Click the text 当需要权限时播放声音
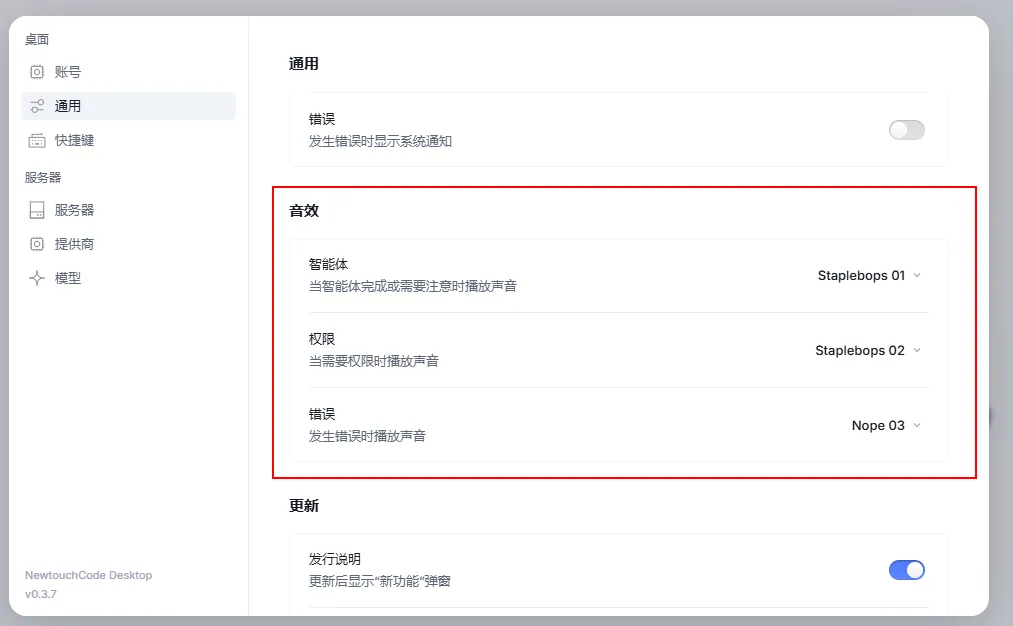The height and width of the screenshot is (626, 1013). [373, 361]
